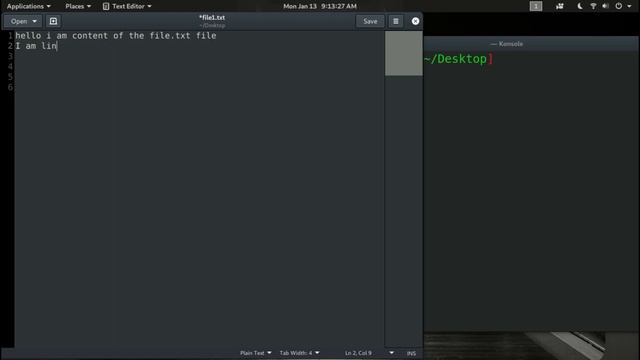The height and width of the screenshot is (360, 640).
Task: Open the Applications menu
Action: (28, 6)
